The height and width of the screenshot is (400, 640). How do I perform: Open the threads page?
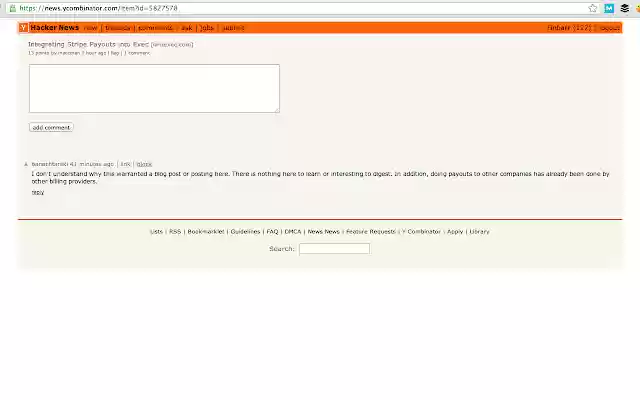pos(118,28)
